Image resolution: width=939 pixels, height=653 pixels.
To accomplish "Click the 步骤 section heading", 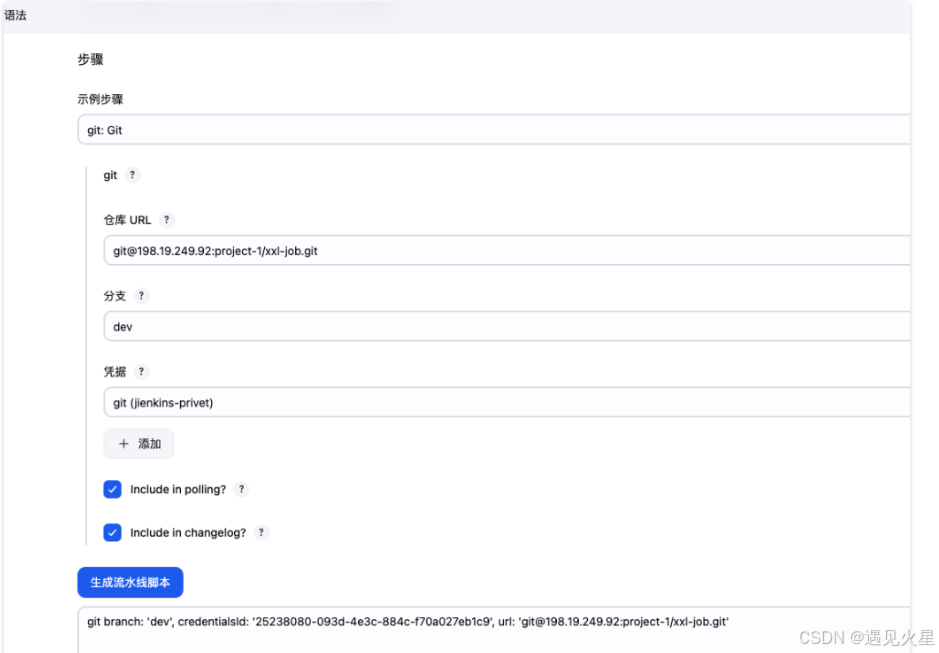I will (x=90, y=59).
